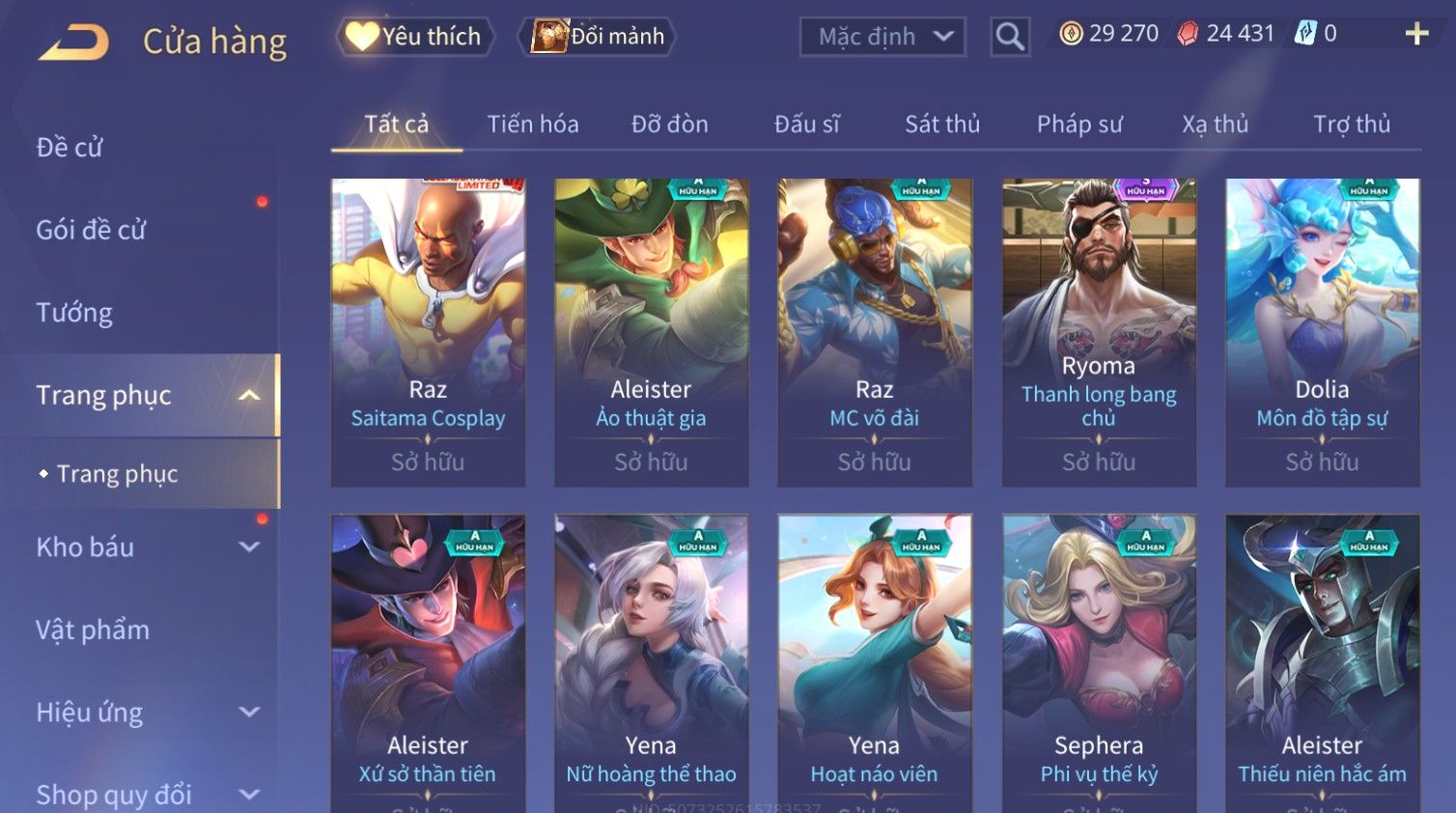
Task: Switch to the Tiến hóa tab
Action: (x=533, y=124)
